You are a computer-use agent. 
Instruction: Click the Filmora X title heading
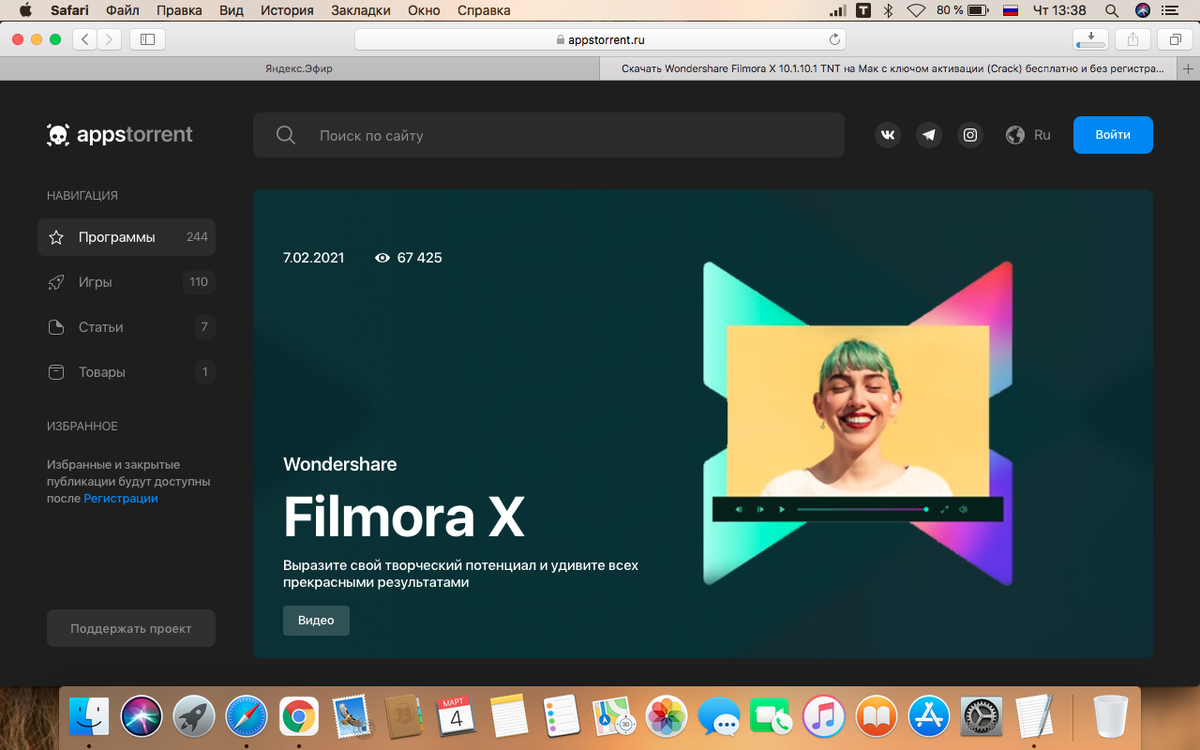click(404, 516)
